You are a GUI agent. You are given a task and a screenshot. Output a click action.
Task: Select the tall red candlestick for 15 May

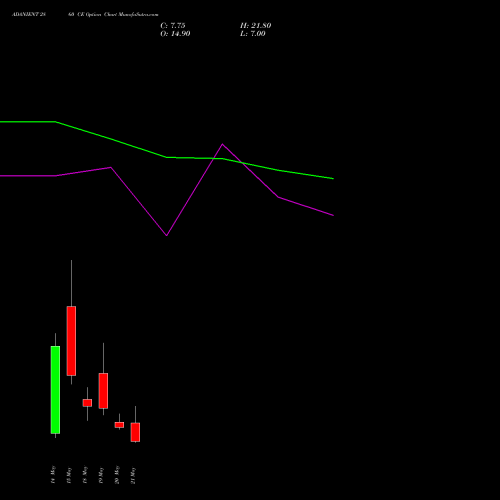[x=71, y=341]
